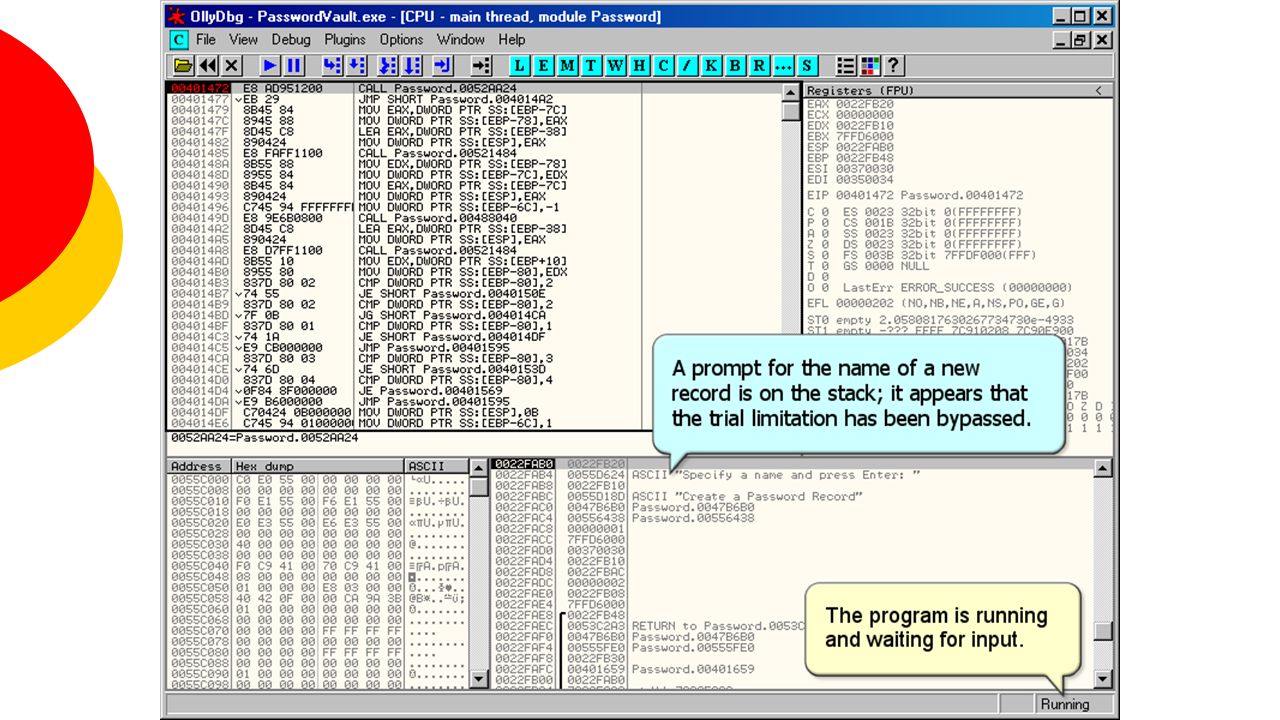Screen dimensions: 1280x720
Task: Open the Help menu
Action: 512,40
